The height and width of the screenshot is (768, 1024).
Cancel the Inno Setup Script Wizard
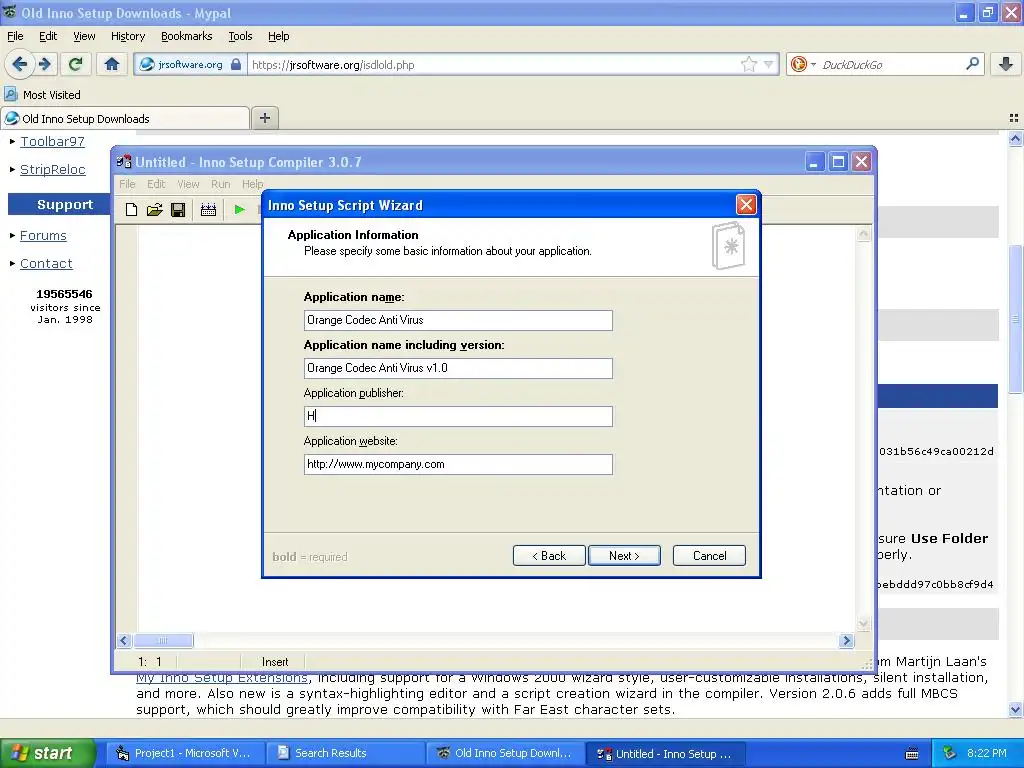click(709, 556)
